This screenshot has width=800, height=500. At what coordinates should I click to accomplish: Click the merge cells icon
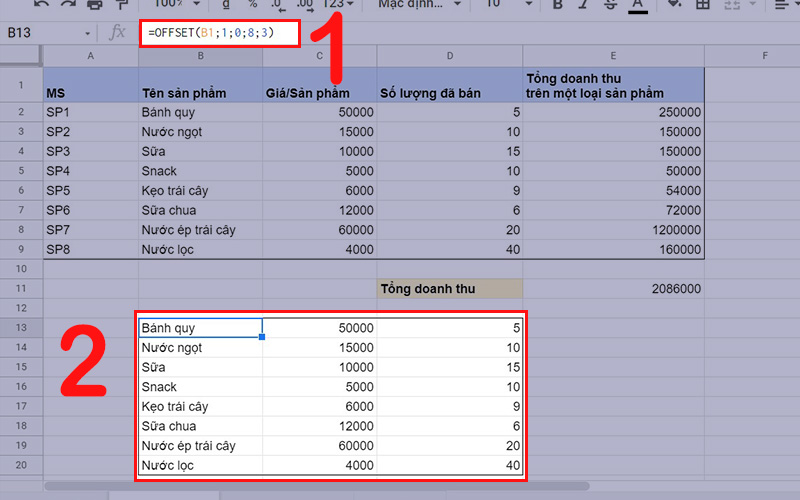[x=732, y=4]
